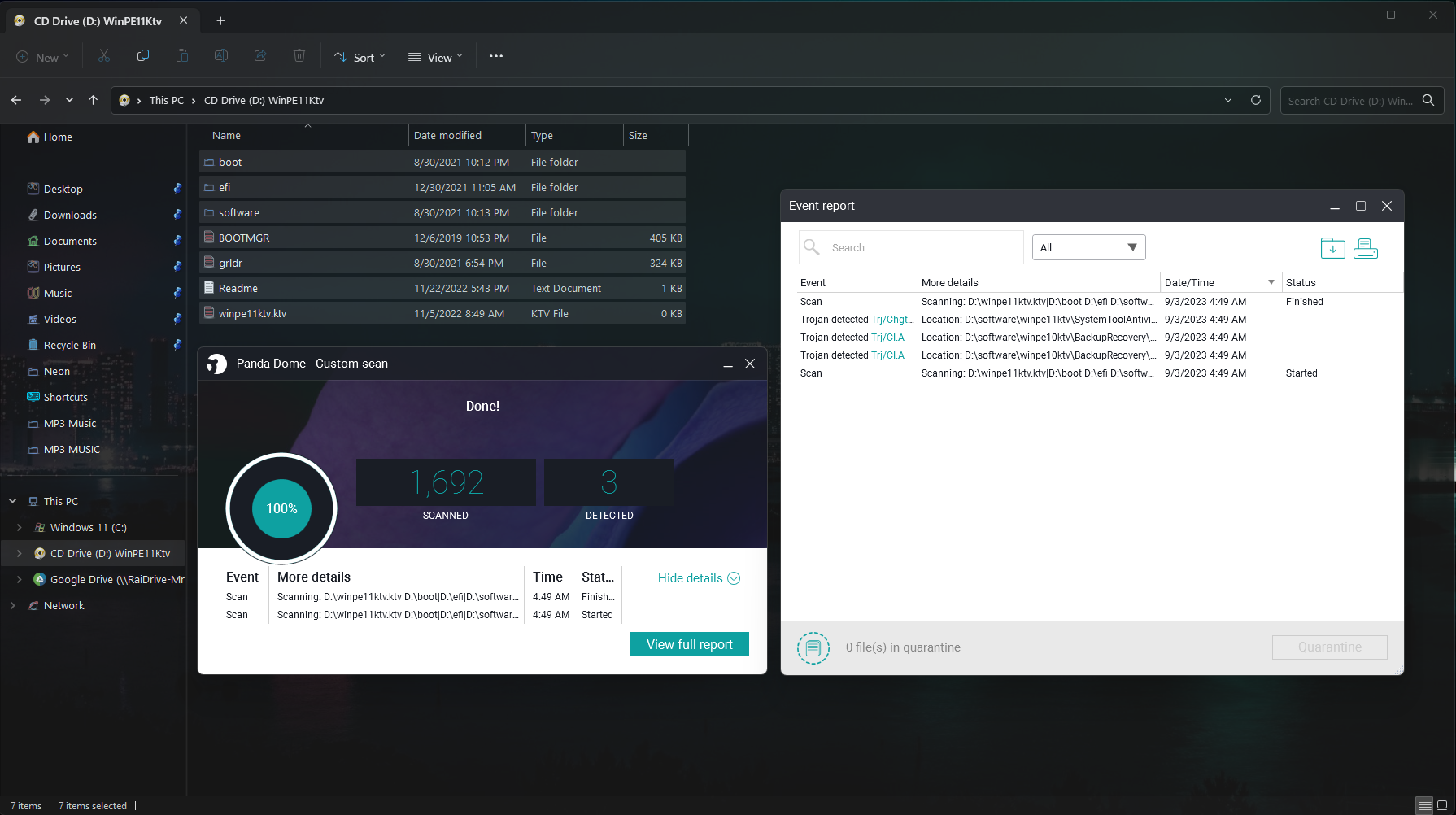Viewport: 1456px width, 815px height.
Task: Close the CD Drive (D:) WinPE11Ktv tab
Action: pos(184,20)
